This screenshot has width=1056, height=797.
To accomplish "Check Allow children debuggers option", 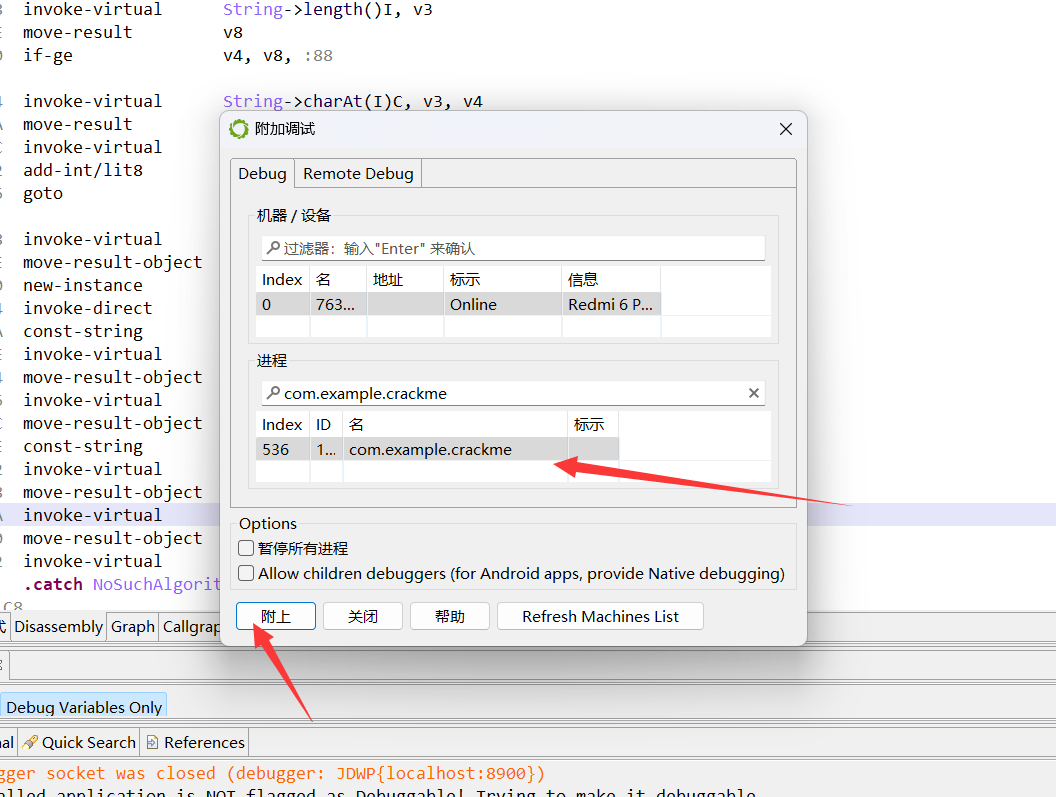I will [246, 574].
